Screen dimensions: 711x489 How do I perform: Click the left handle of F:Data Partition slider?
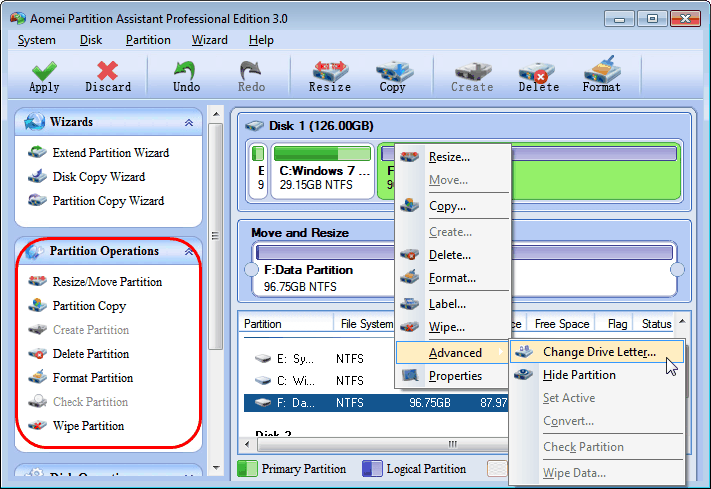(251, 269)
